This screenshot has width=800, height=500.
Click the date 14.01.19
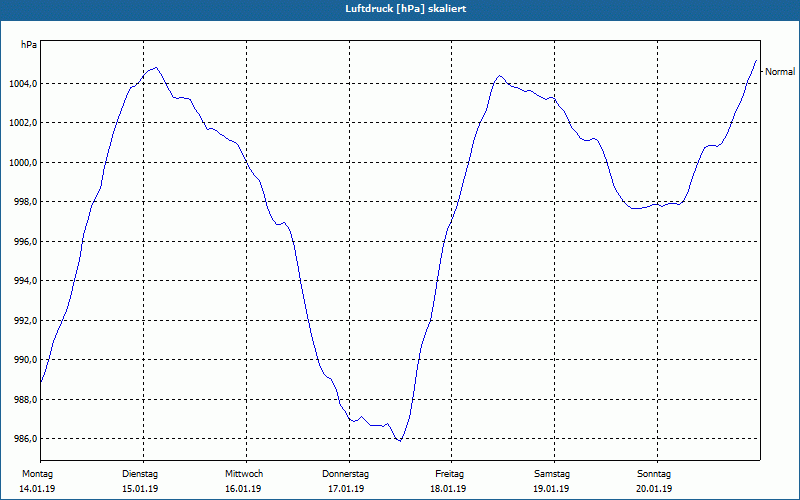[37, 489]
